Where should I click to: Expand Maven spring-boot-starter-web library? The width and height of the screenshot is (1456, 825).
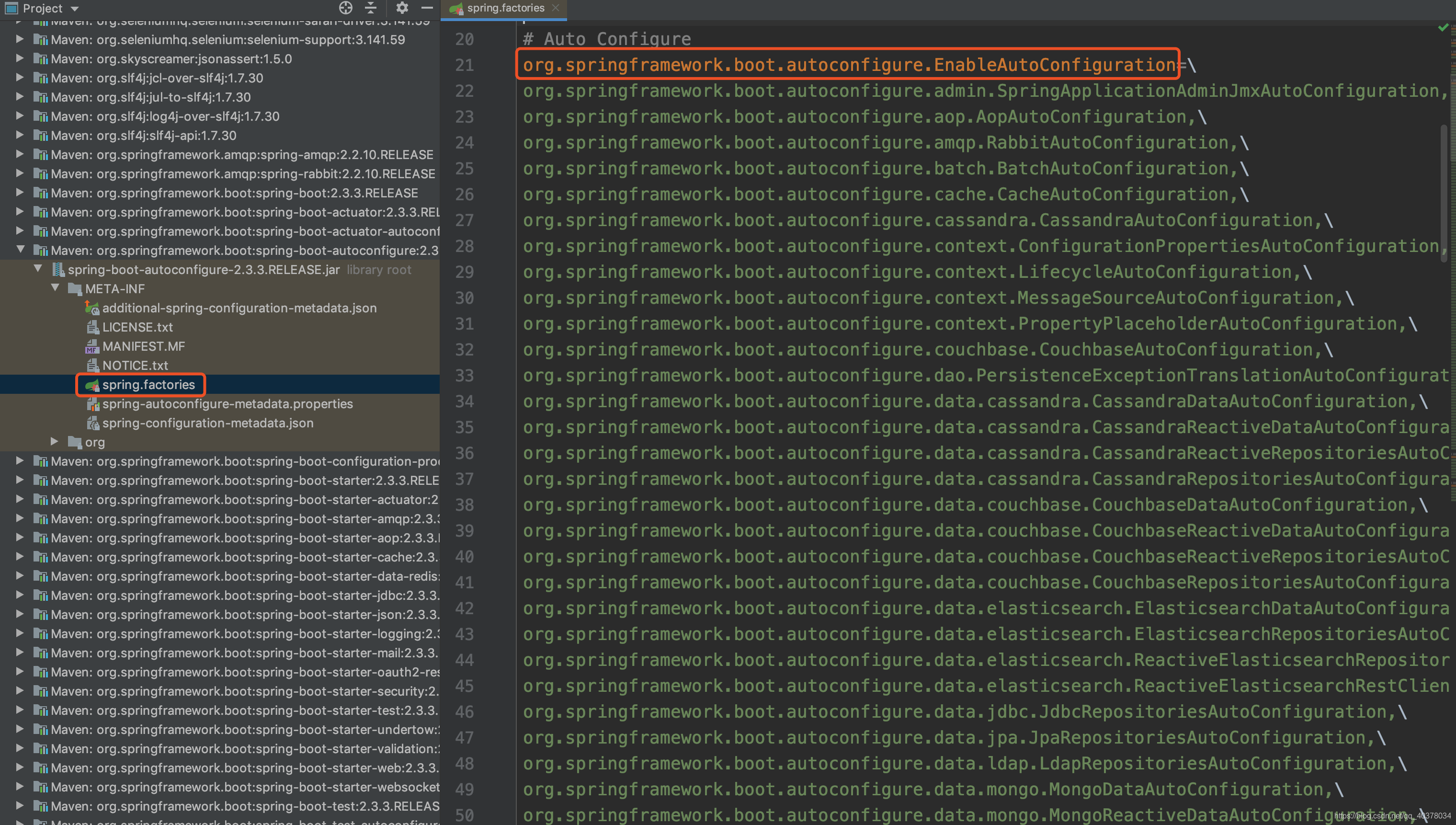20,767
